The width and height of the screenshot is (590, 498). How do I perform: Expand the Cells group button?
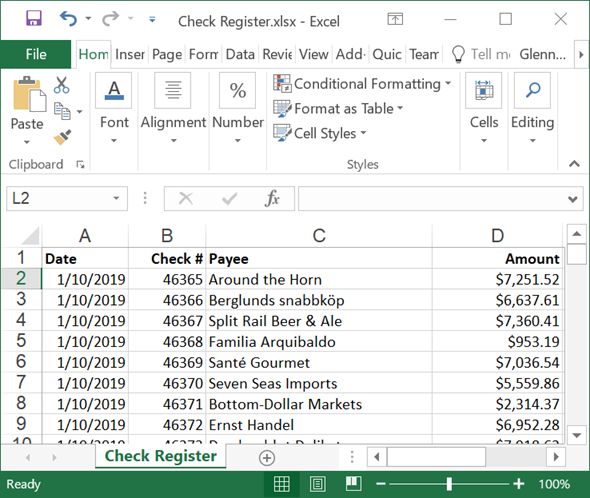(484, 108)
